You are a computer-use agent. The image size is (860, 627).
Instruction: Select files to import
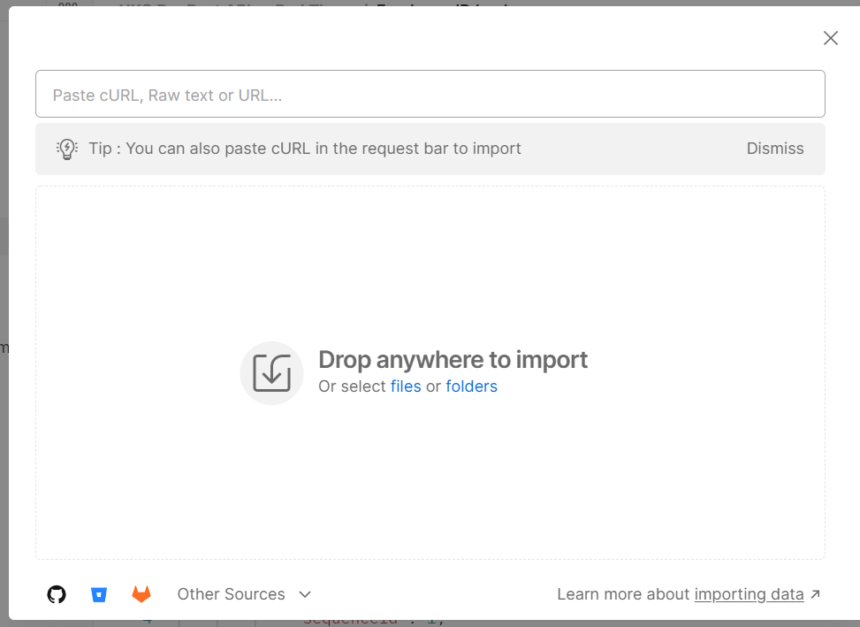pos(406,386)
